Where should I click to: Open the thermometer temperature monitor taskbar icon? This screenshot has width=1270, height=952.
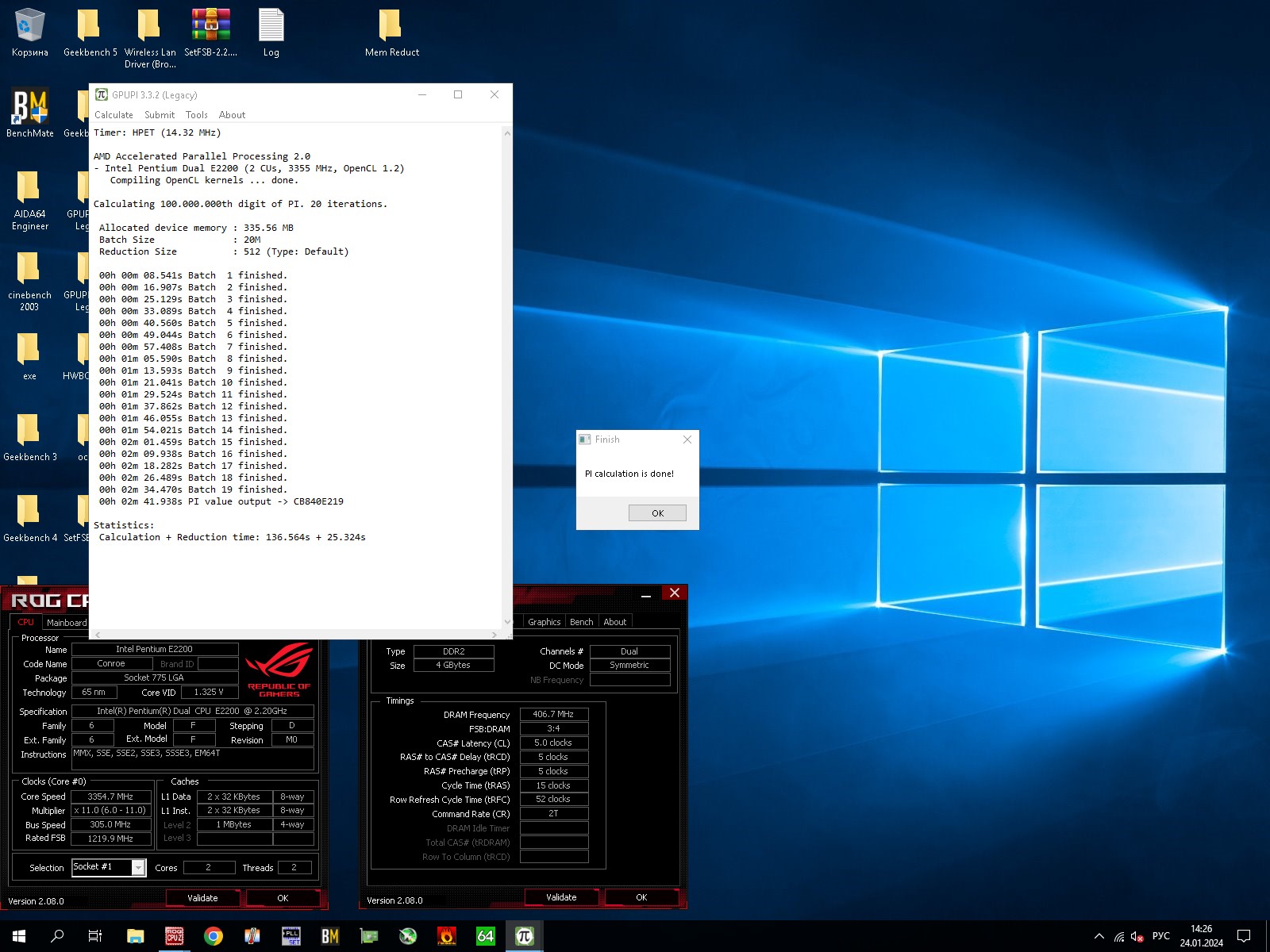252,936
